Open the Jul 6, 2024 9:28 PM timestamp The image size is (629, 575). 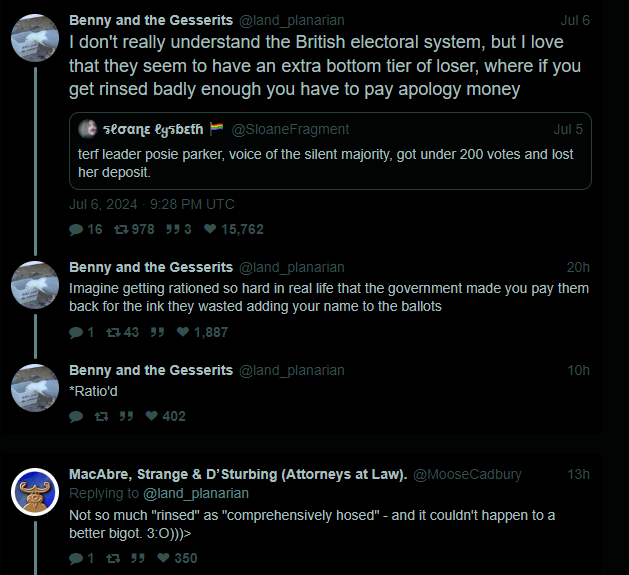click(152, 204)
